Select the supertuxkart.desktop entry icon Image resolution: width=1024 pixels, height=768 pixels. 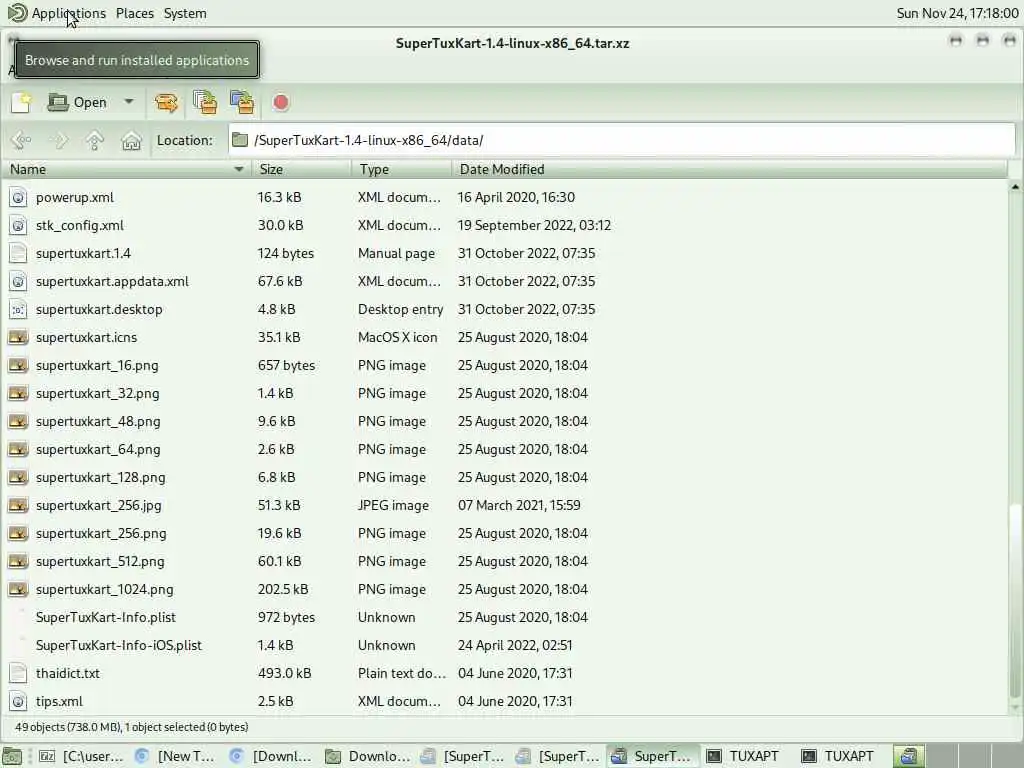18,310
